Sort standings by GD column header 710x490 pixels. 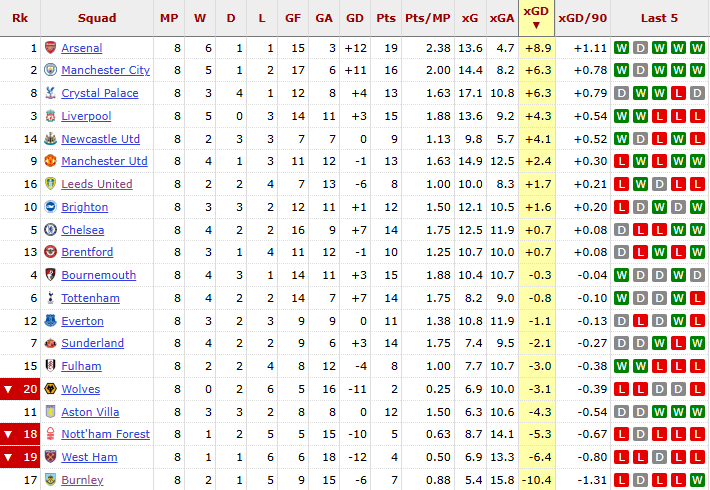point(355,18)
